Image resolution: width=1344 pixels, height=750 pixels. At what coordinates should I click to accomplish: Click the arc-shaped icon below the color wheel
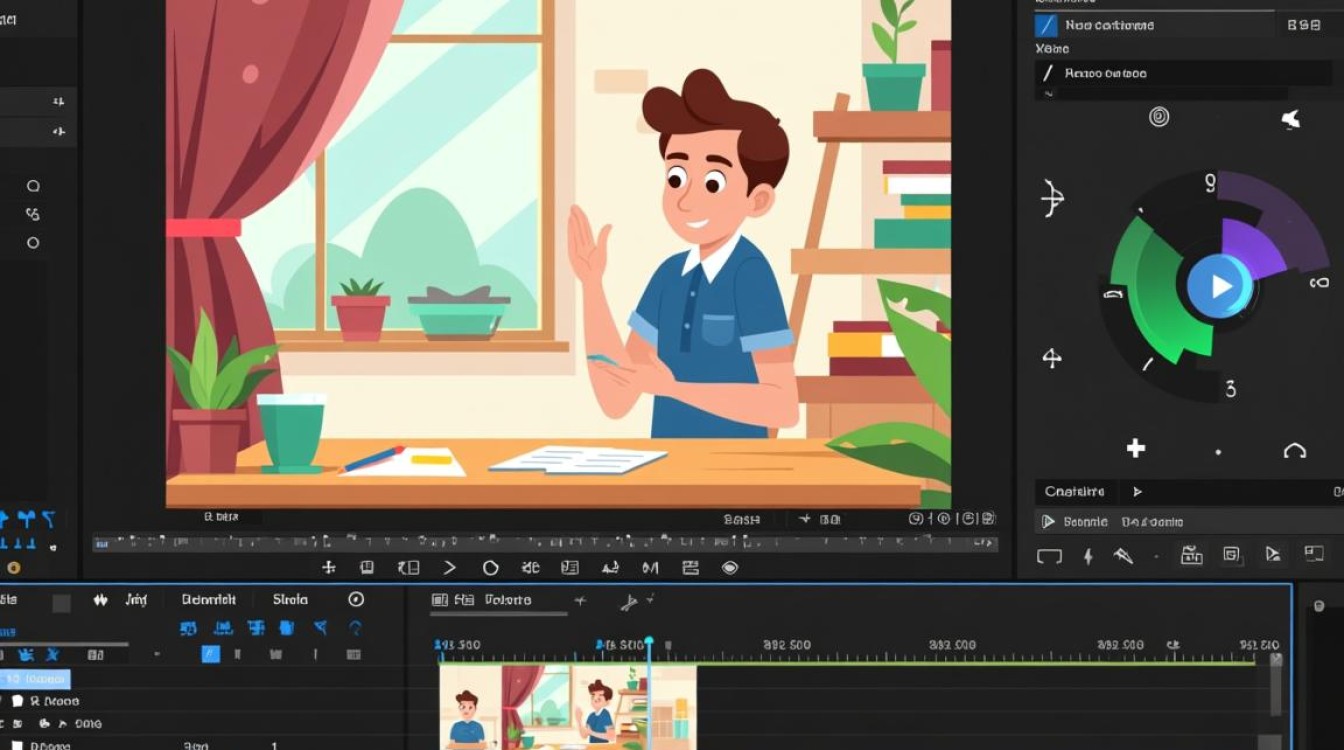pyautogui.click(x=1294, y=451)
